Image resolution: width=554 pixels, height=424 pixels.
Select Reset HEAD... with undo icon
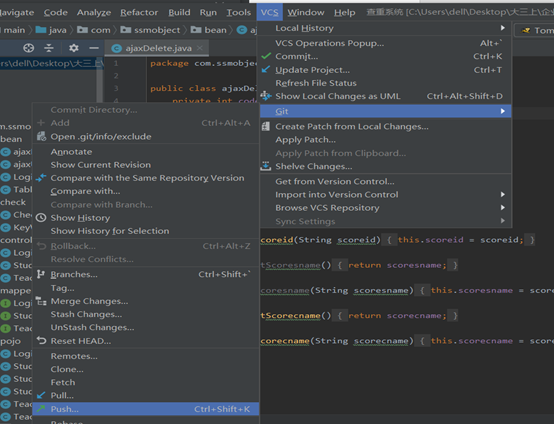146,341
